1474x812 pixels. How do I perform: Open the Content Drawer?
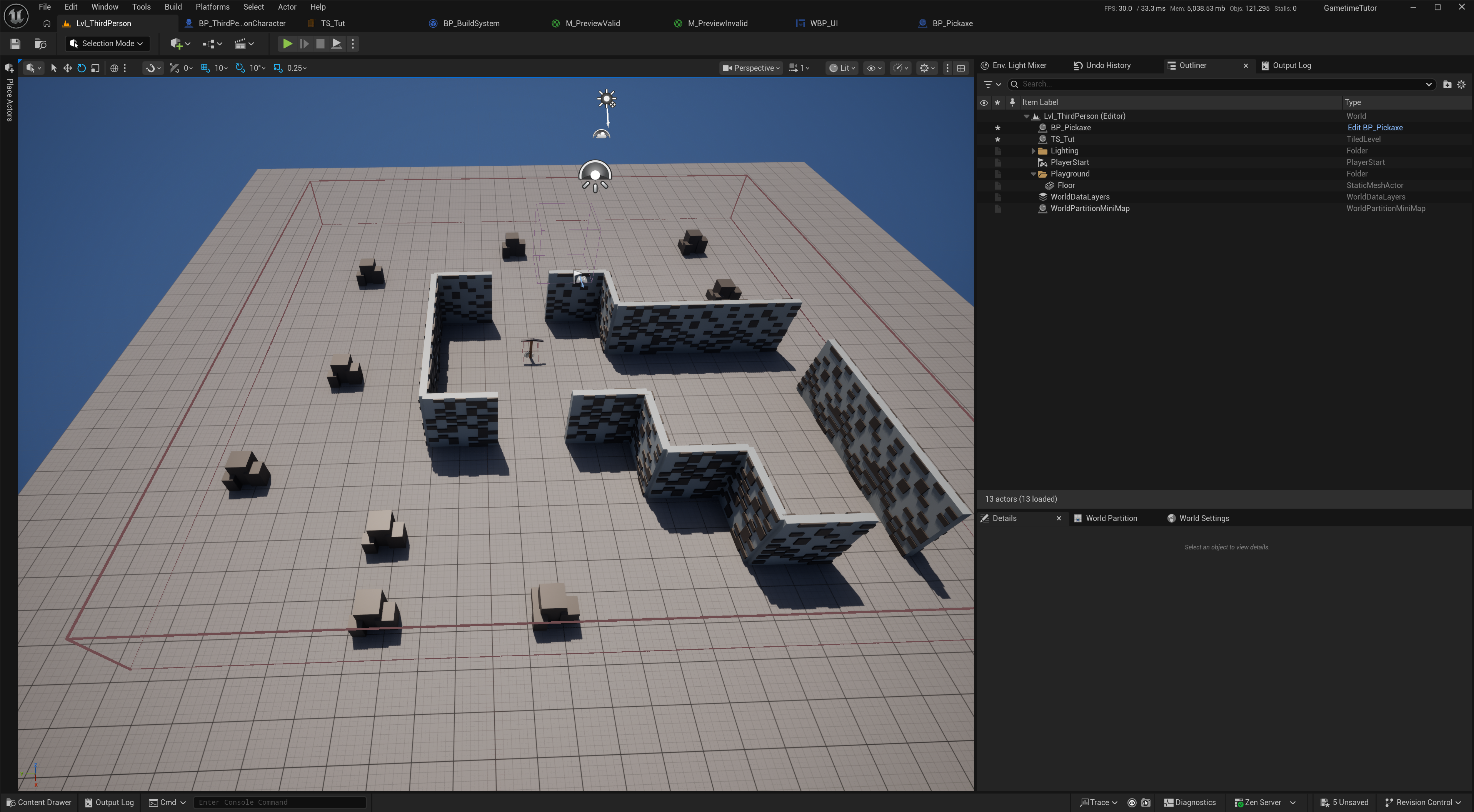(x=39, y=802)
